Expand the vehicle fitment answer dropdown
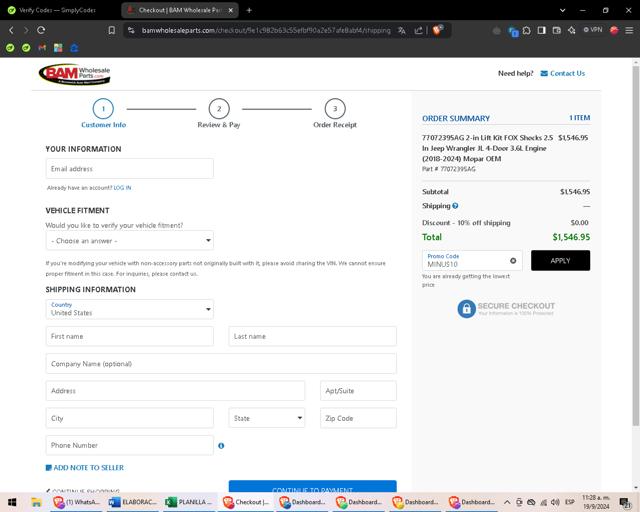The height and width of the screenshot is (512, 640). click(x=129, y=241)
